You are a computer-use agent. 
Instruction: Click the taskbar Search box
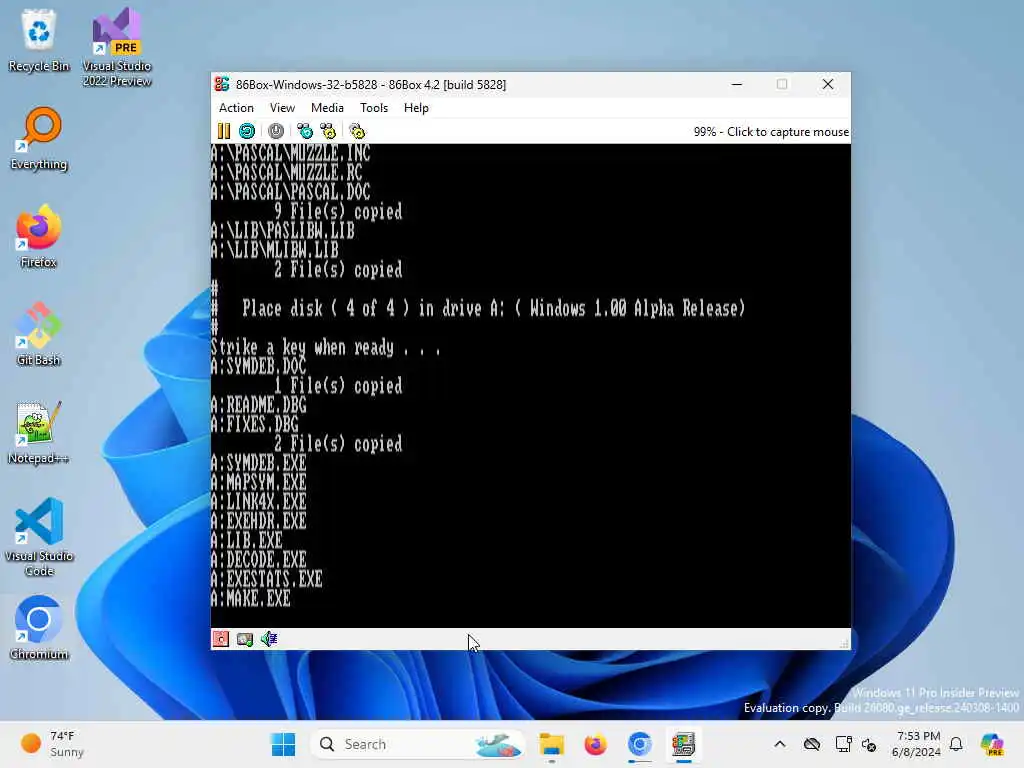pos(418,744)
